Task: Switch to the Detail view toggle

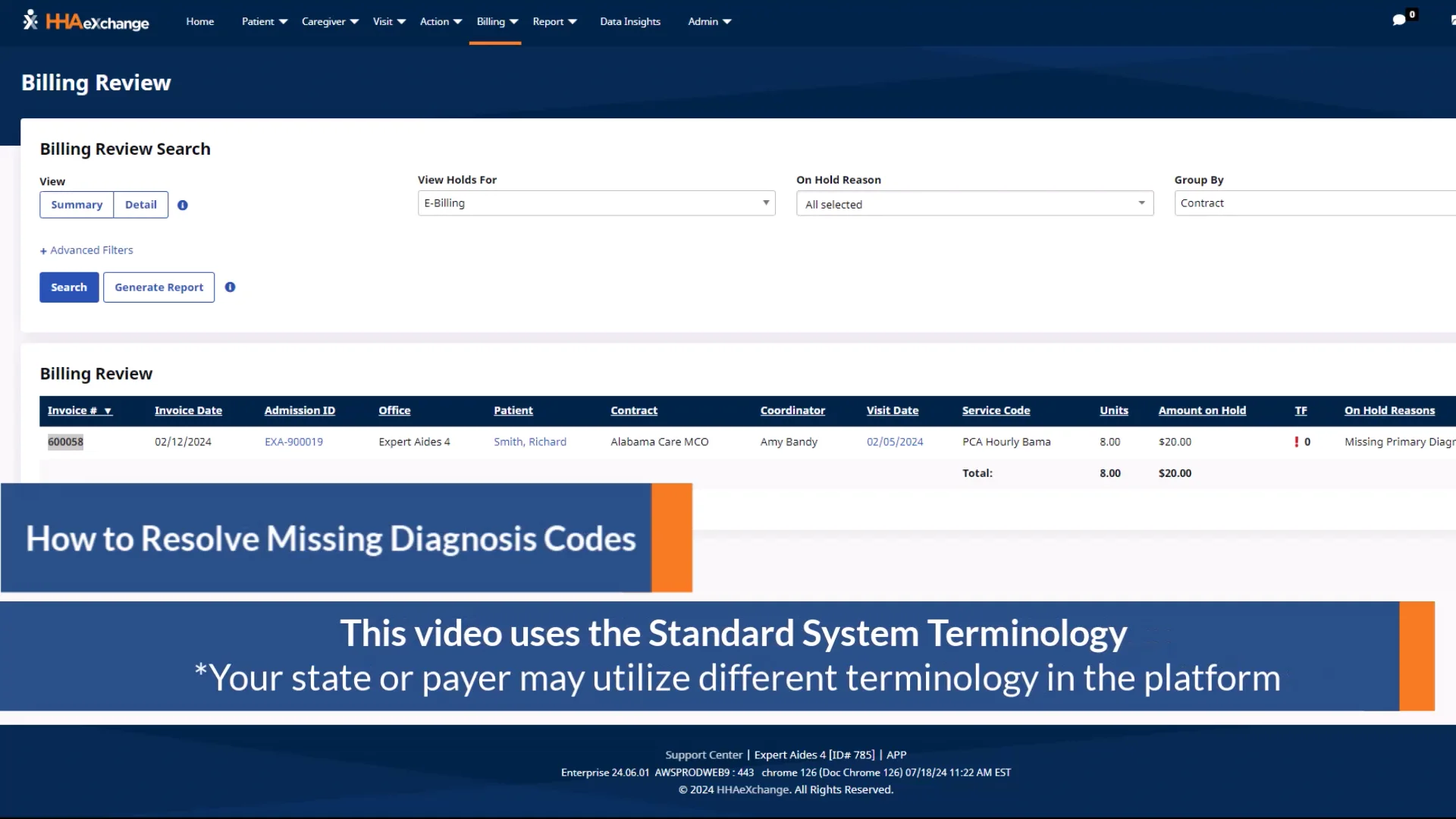Action: [140, 205]
